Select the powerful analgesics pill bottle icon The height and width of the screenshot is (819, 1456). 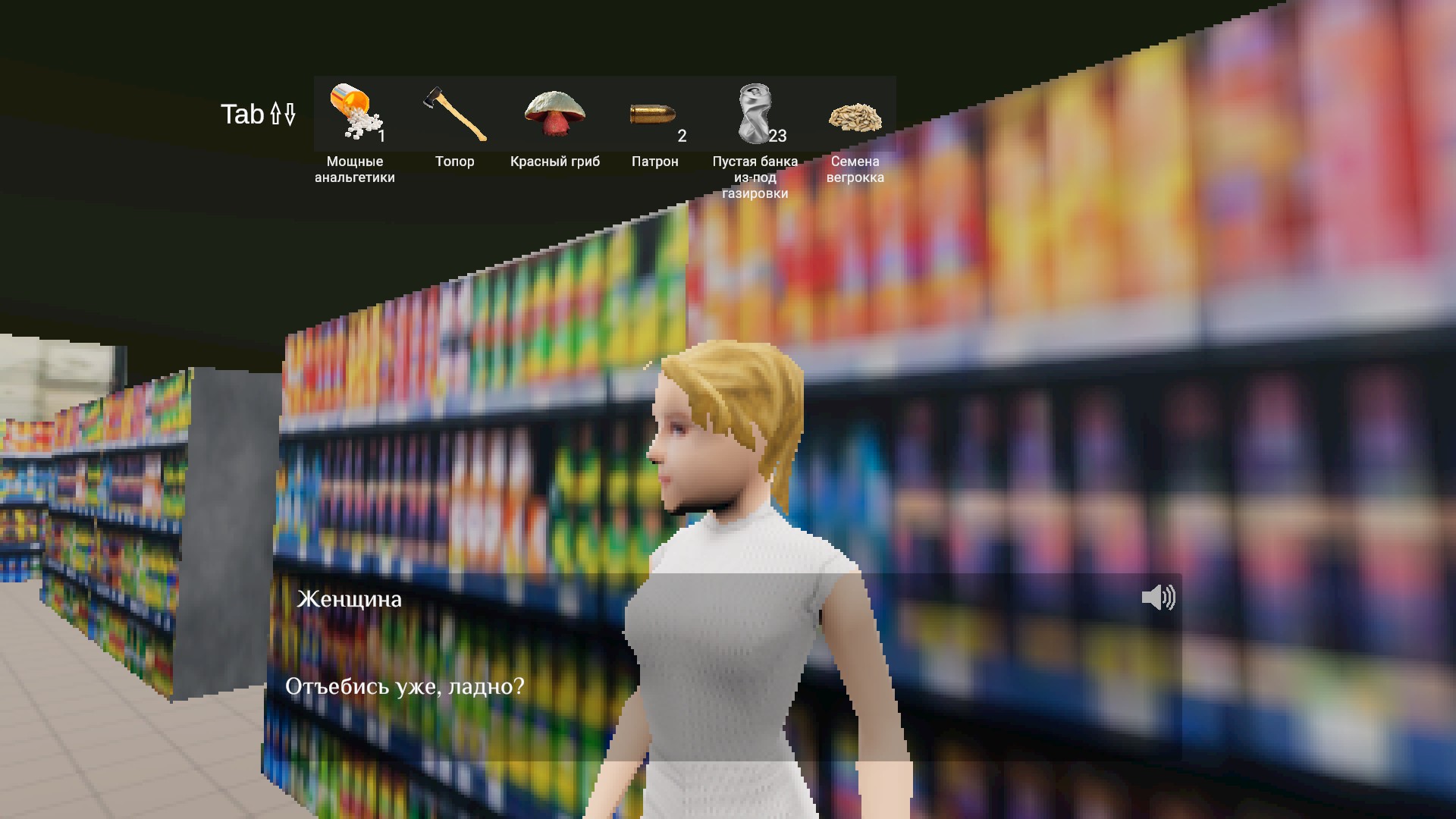[354, 112]
